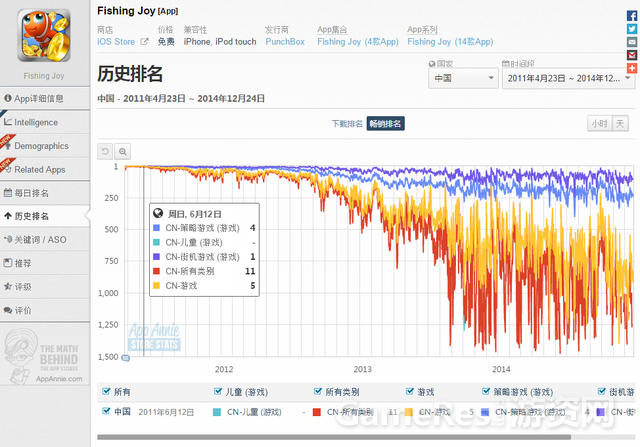Click the 2011年6月12日 date in legend row

pyautogui.click(x=166, y=412)
